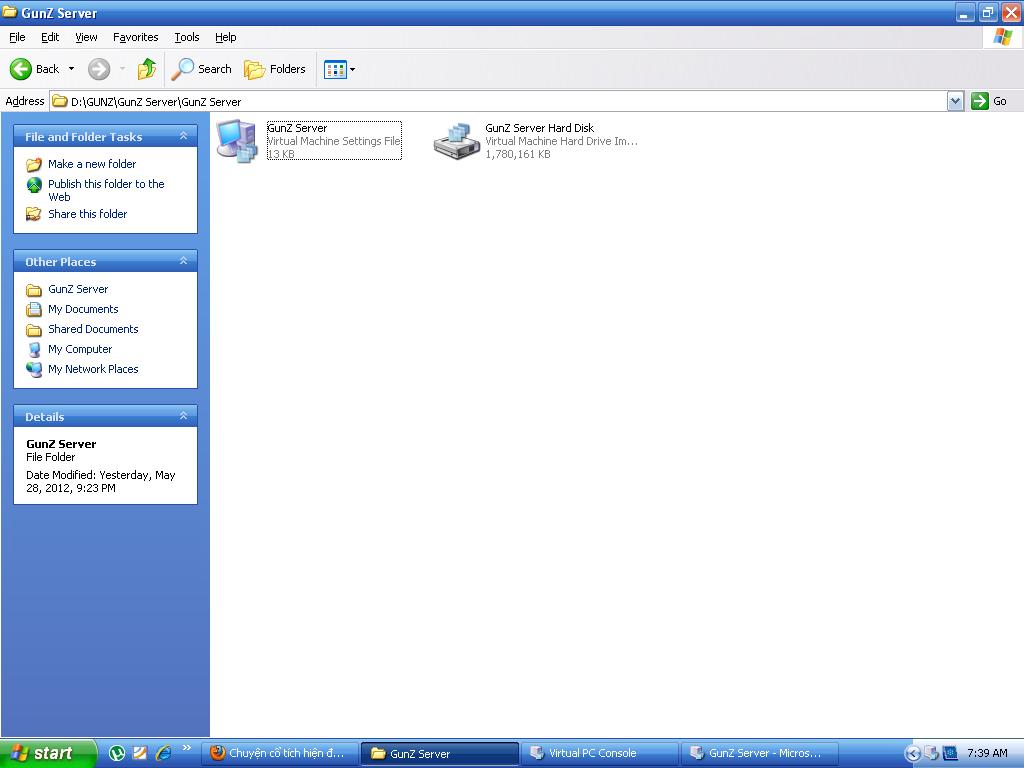Click the rightmost blue monitor tray icon
1024x768 pixels.
click(950, 753)
